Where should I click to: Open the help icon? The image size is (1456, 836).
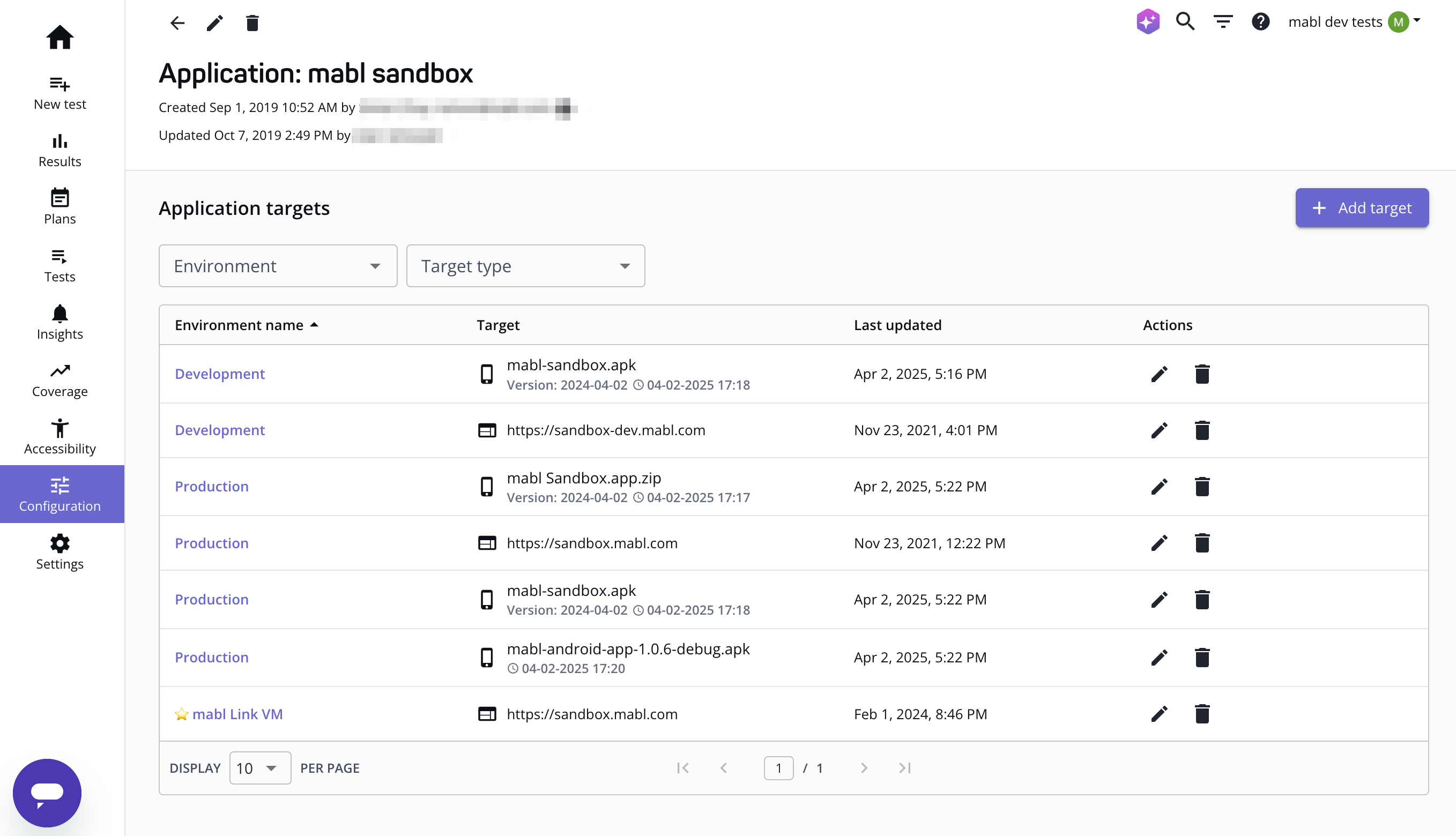pos(1261,21)
